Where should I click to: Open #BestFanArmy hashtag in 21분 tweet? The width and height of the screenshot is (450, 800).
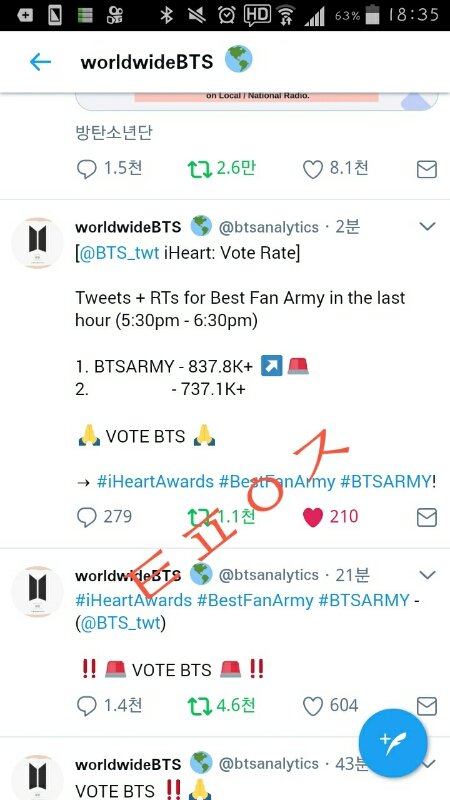(x=255, y=600)
